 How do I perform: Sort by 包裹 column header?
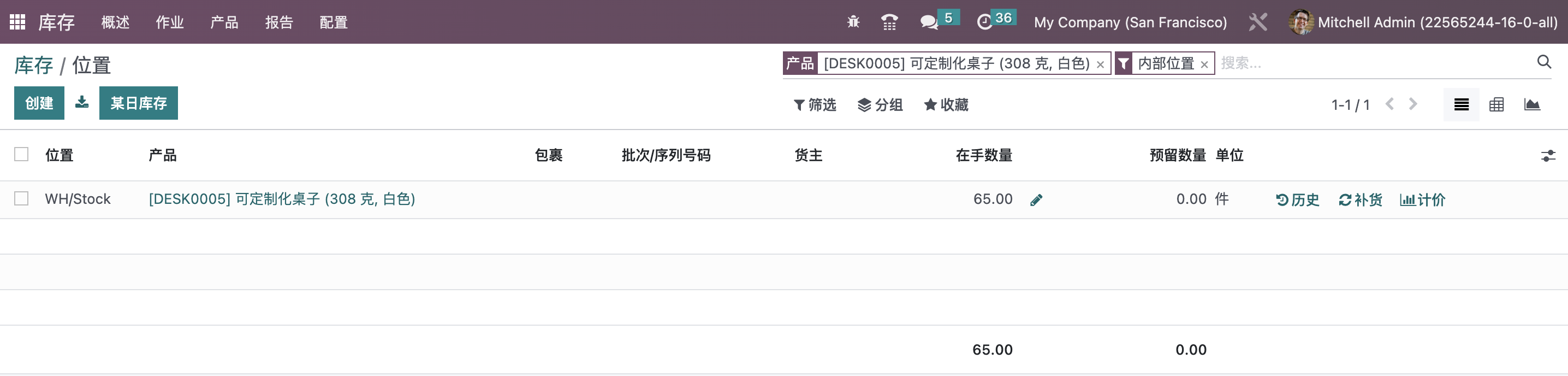[549, 155]
